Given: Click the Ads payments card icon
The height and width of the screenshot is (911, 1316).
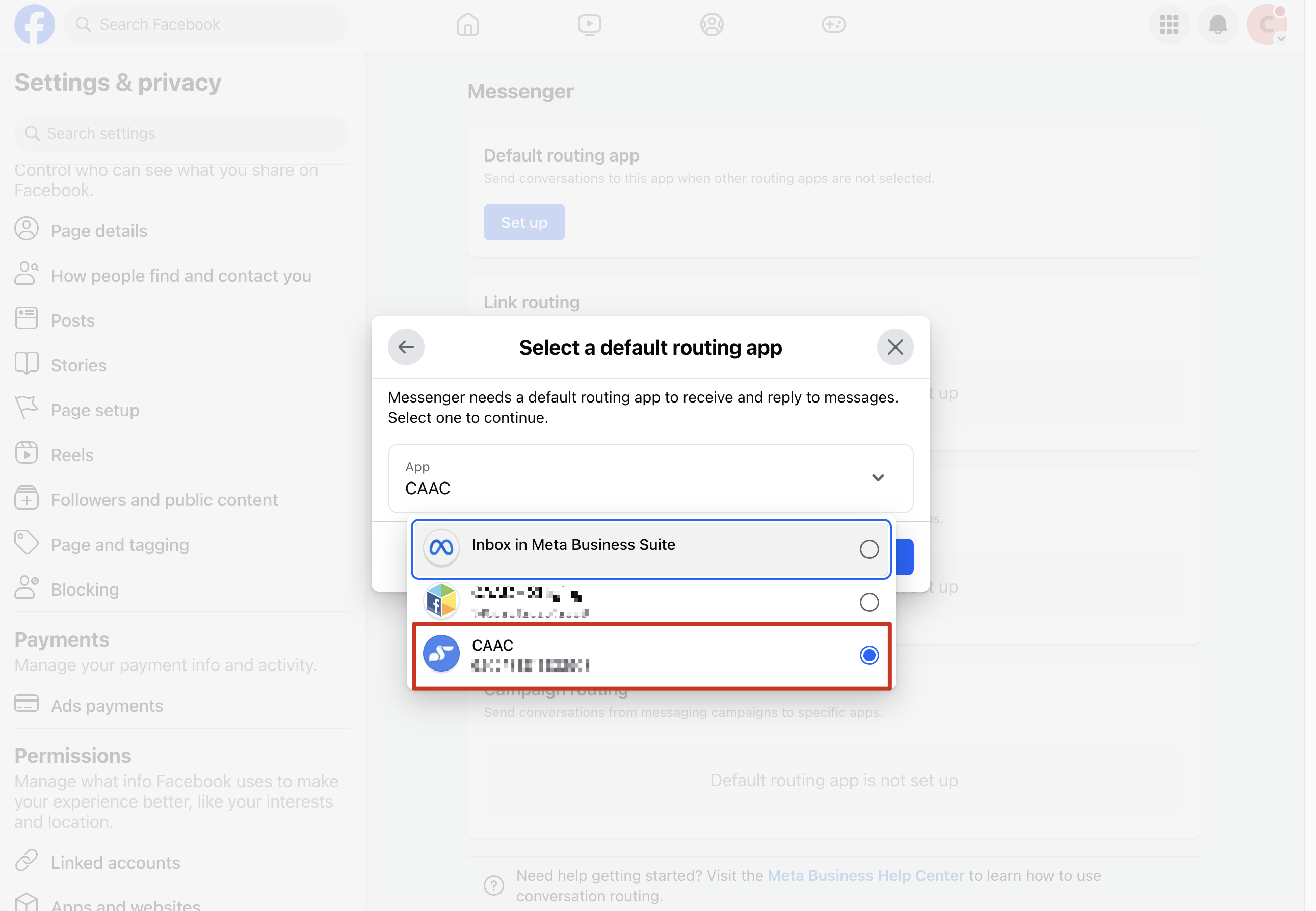Looking at the screenshot, I should tap(27, 704).
